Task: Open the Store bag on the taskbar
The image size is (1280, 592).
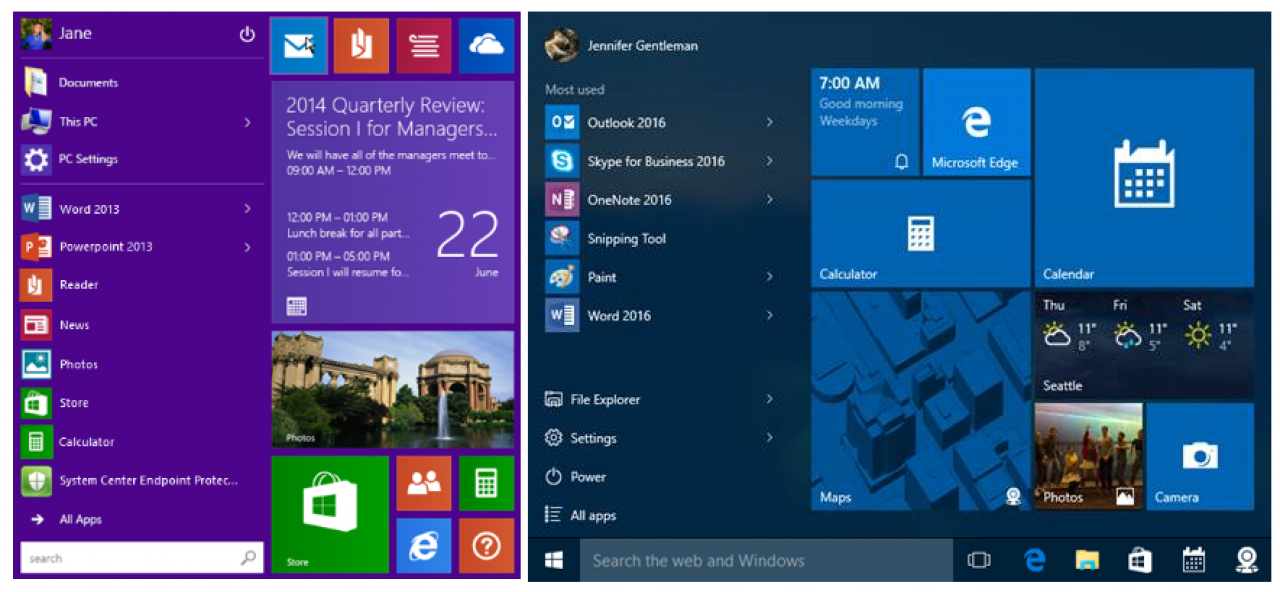Action: pos(1140,561)
